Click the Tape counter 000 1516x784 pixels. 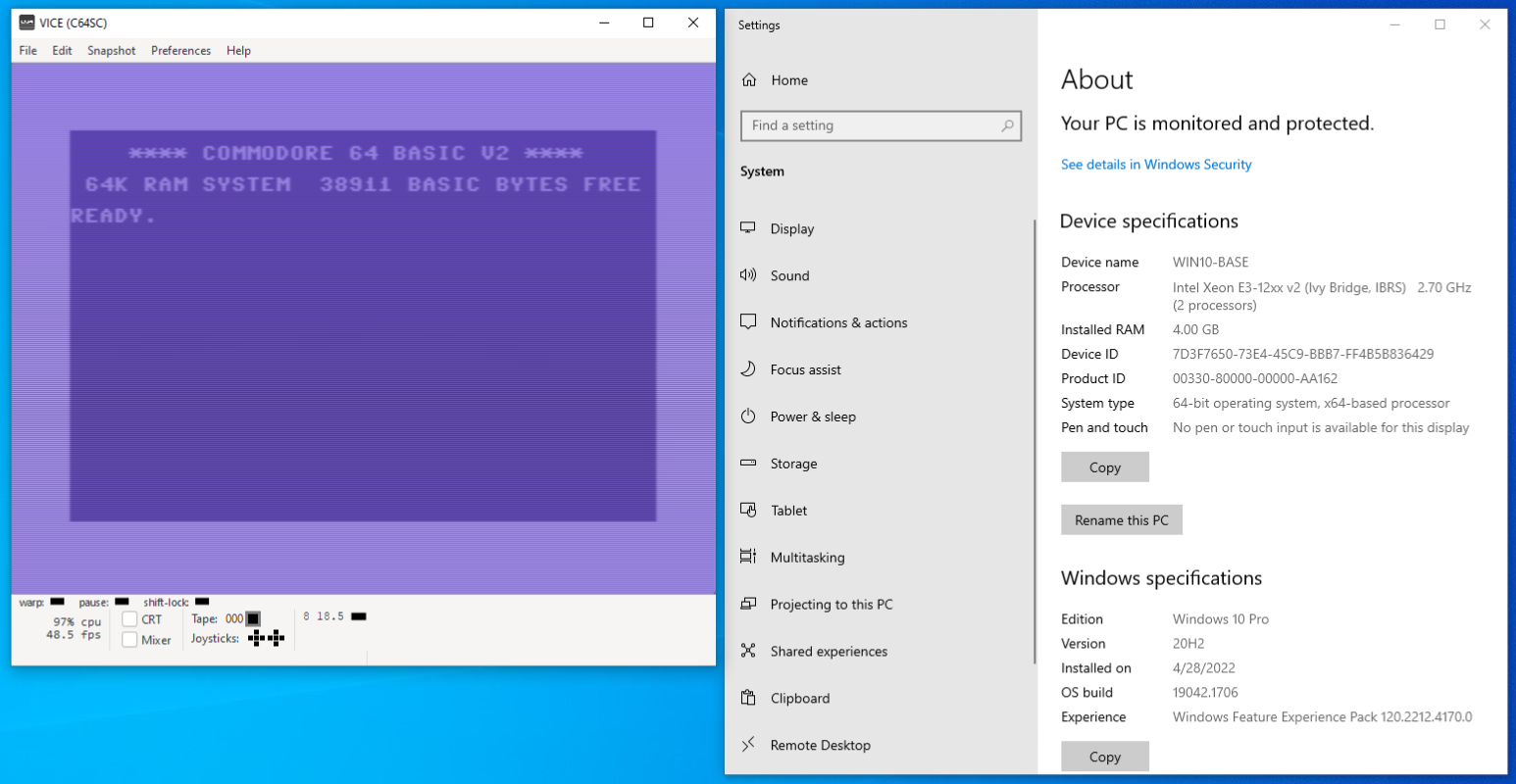click(x=234, y=618)
